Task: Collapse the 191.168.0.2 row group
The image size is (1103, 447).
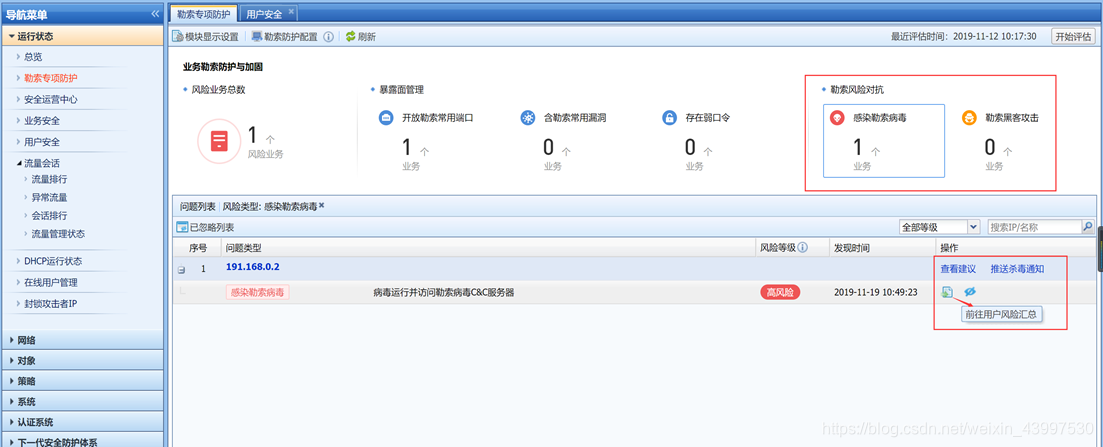Action: pyautogui.click(x=181, y=269)
